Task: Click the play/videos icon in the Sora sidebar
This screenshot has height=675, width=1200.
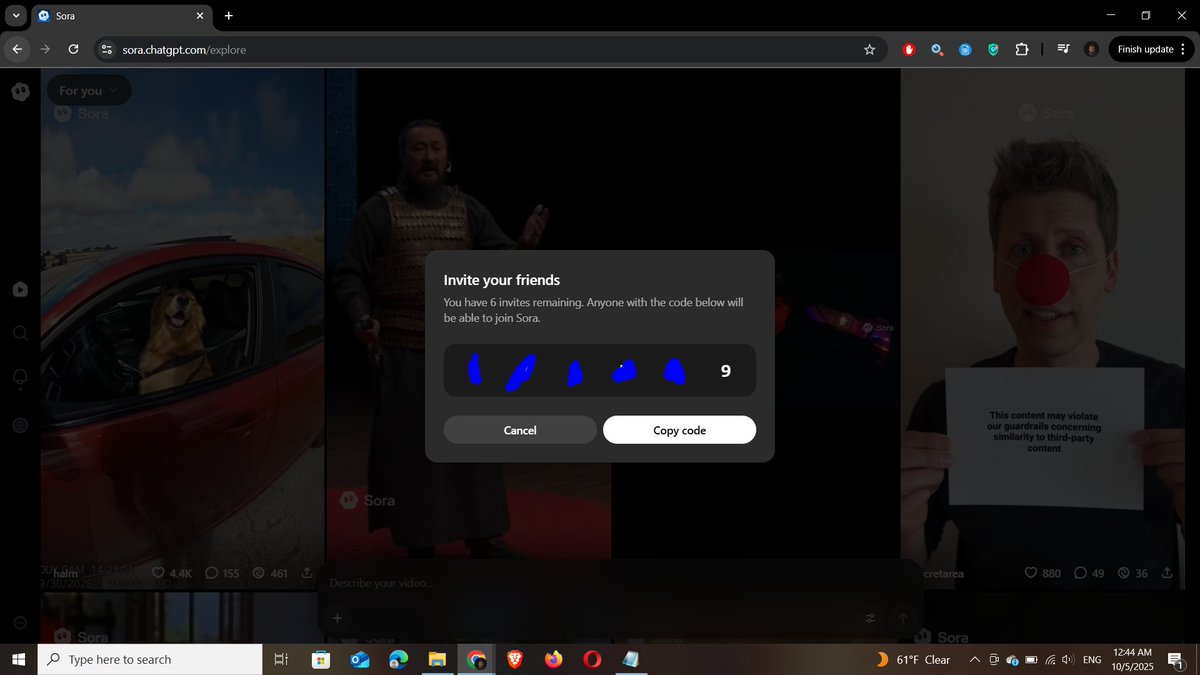Action: coord(20,289)
